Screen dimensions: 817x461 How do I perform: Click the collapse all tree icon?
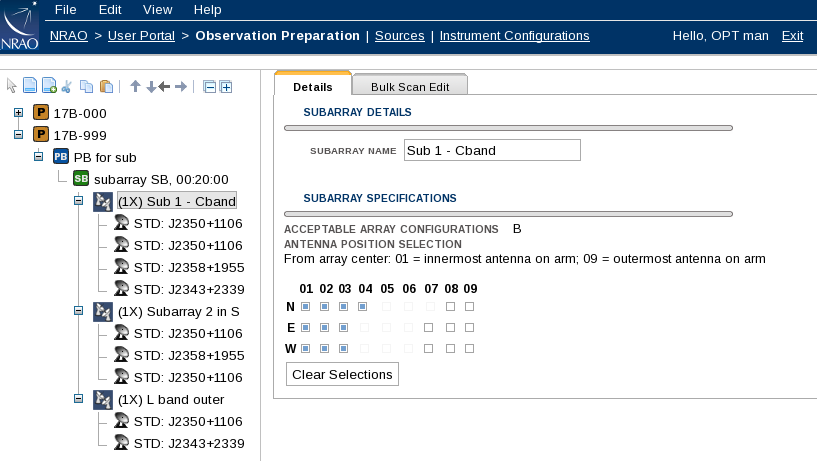pyautogui.click(x=209, y=87)
